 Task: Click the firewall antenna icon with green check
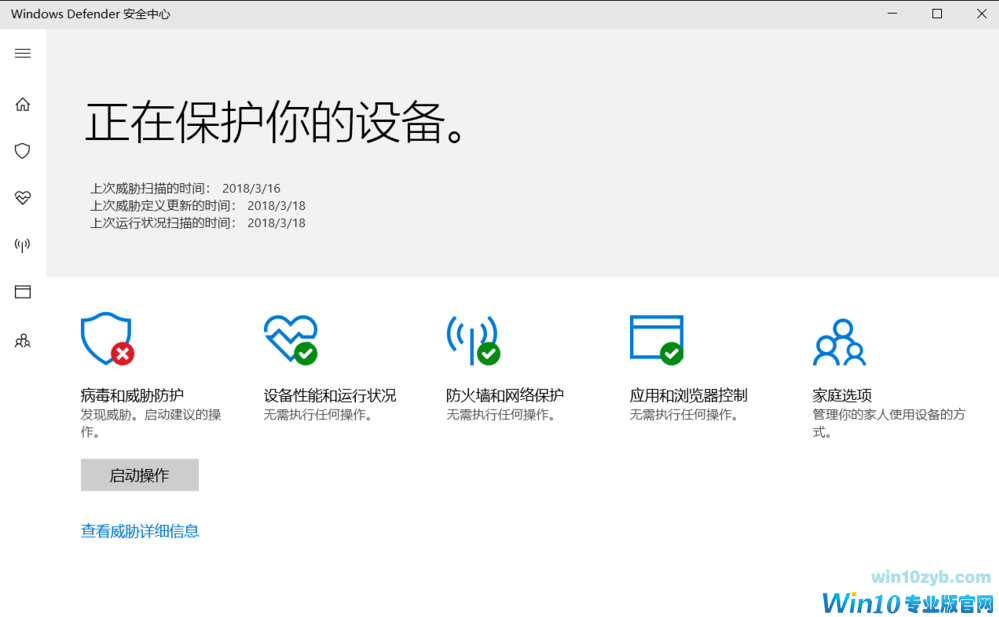[x=472, y=338]
